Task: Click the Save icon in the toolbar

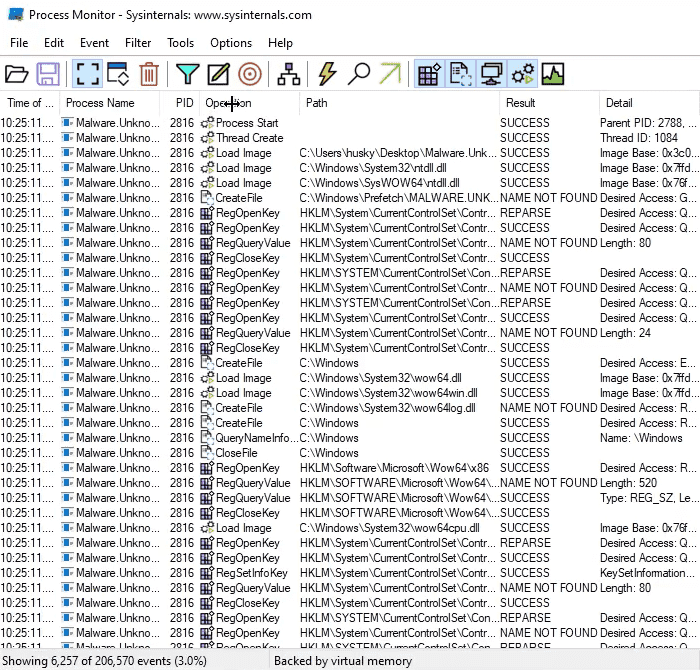Action: pyautogui.click(x=48, y=74)
